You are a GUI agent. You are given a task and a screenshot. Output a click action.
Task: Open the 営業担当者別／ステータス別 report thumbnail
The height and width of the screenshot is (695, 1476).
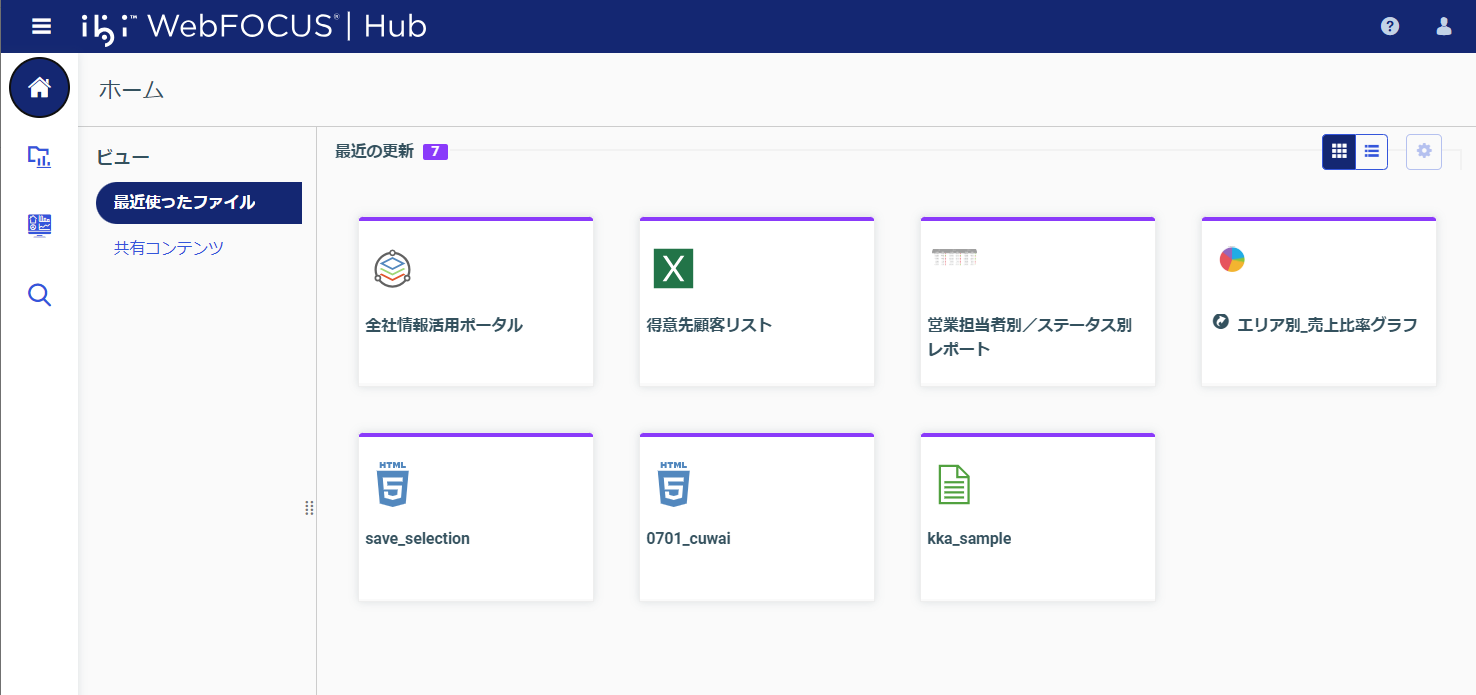[x=1037, y=300]
